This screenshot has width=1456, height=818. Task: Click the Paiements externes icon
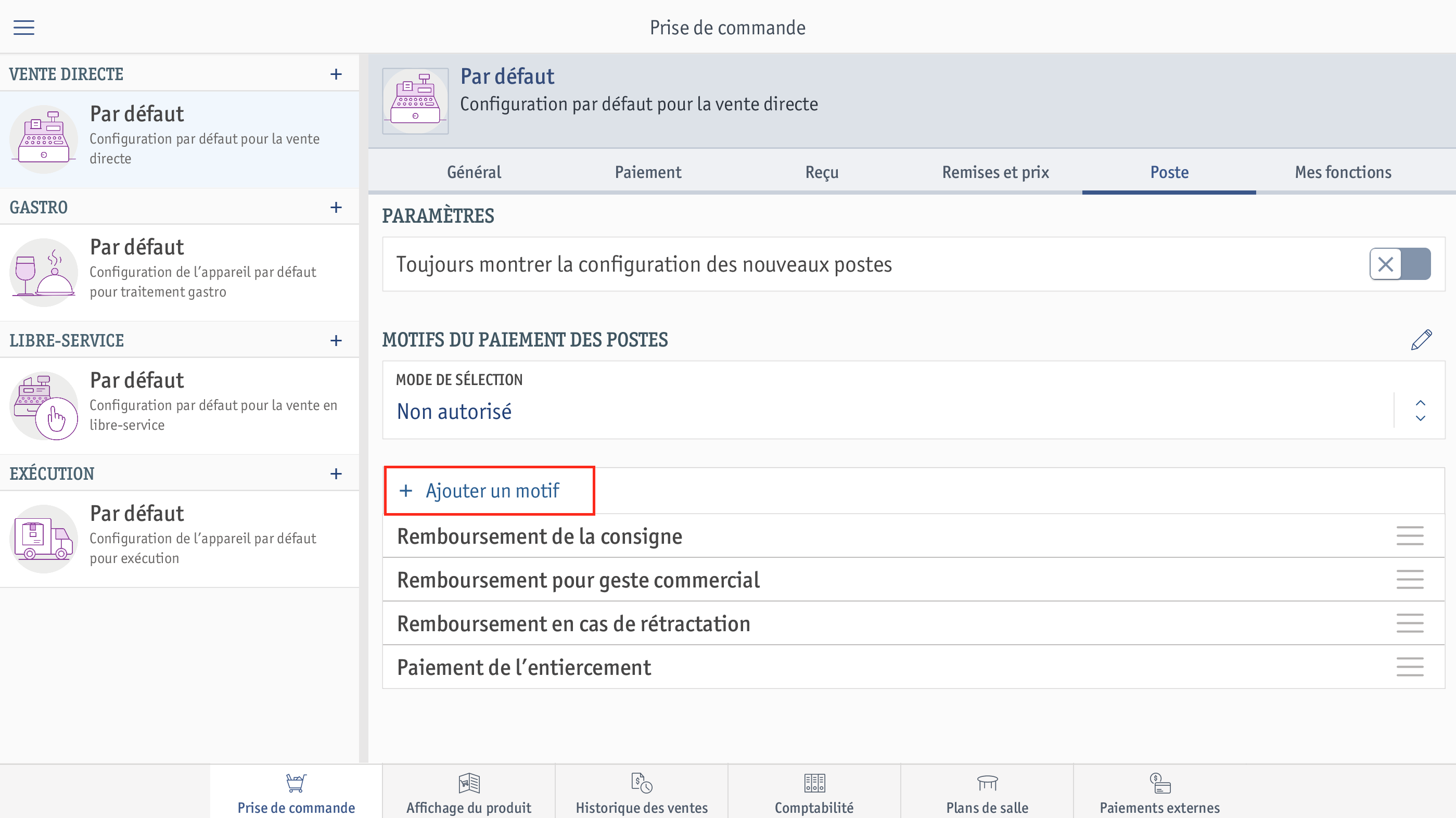tap(1160, 783)
